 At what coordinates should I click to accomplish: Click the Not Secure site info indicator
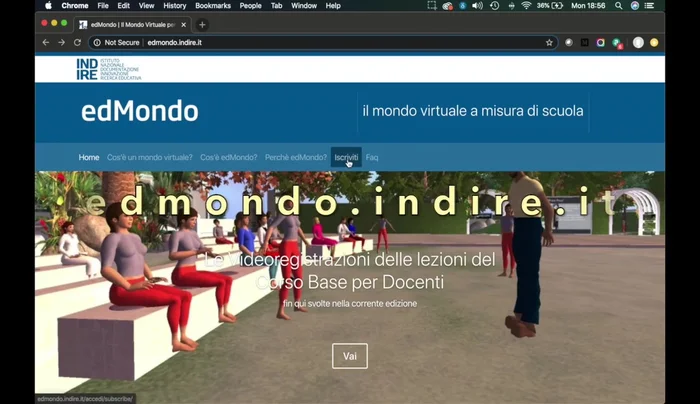[117, 42]
